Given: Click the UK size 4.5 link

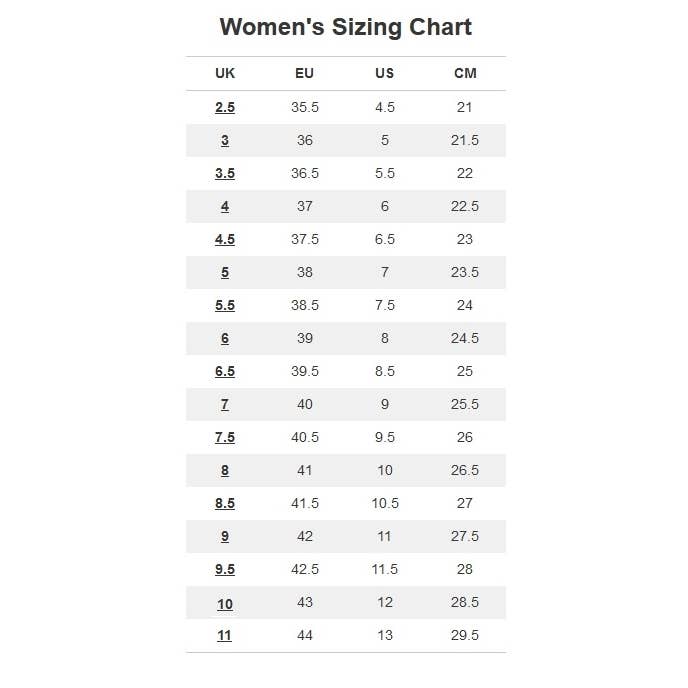Looking at the screenshot, I should (x=225, y=240).
